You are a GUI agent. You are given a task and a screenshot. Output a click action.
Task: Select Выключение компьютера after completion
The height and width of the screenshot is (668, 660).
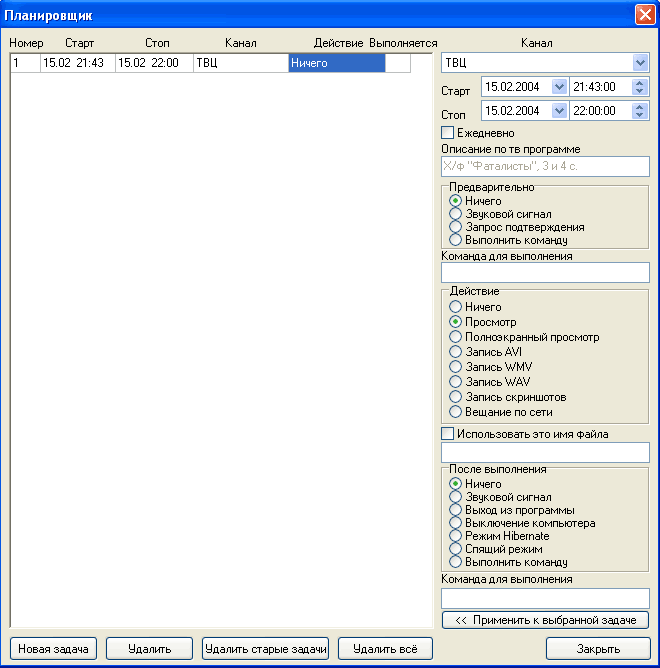[456, 523]
